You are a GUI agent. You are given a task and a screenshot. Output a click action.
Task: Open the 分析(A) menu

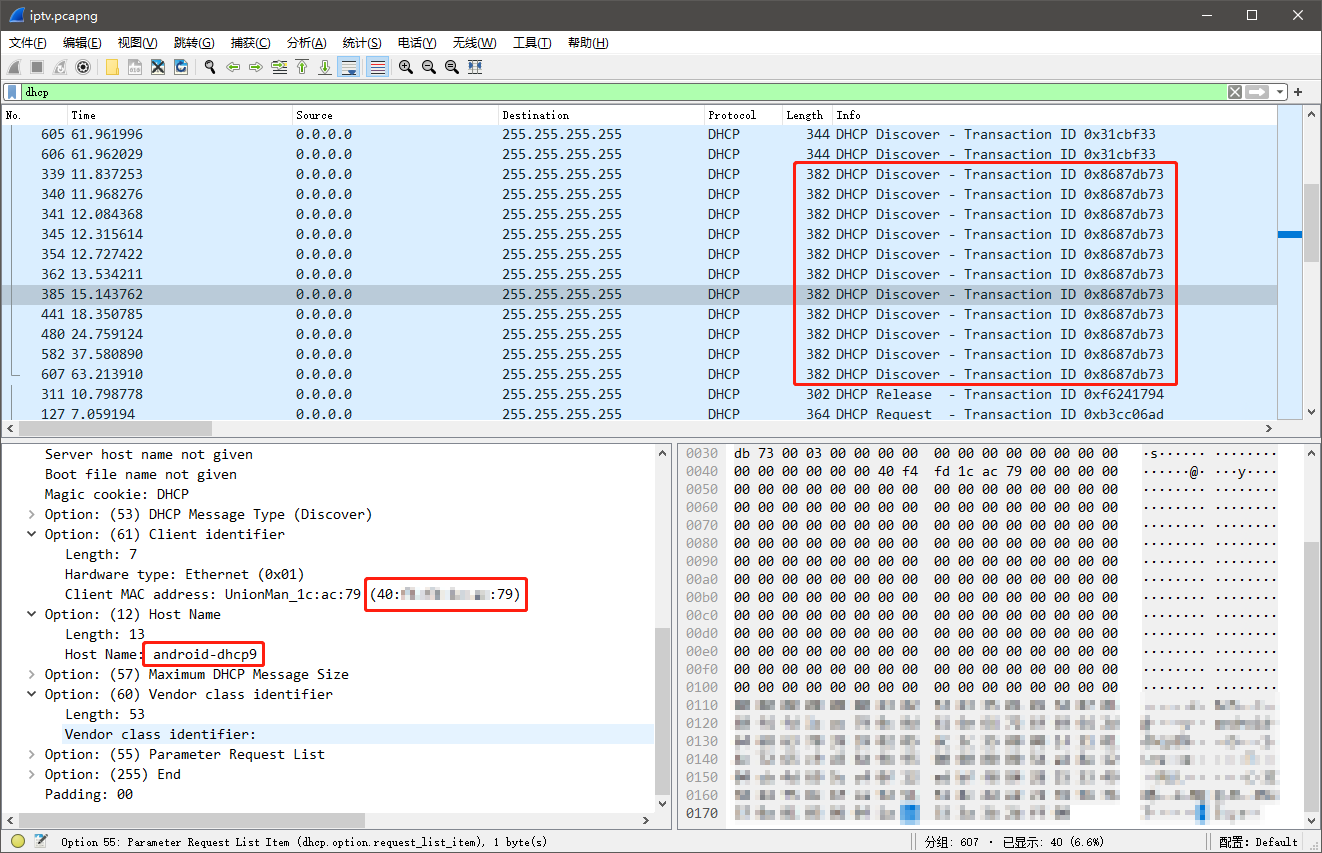point(306,42)
